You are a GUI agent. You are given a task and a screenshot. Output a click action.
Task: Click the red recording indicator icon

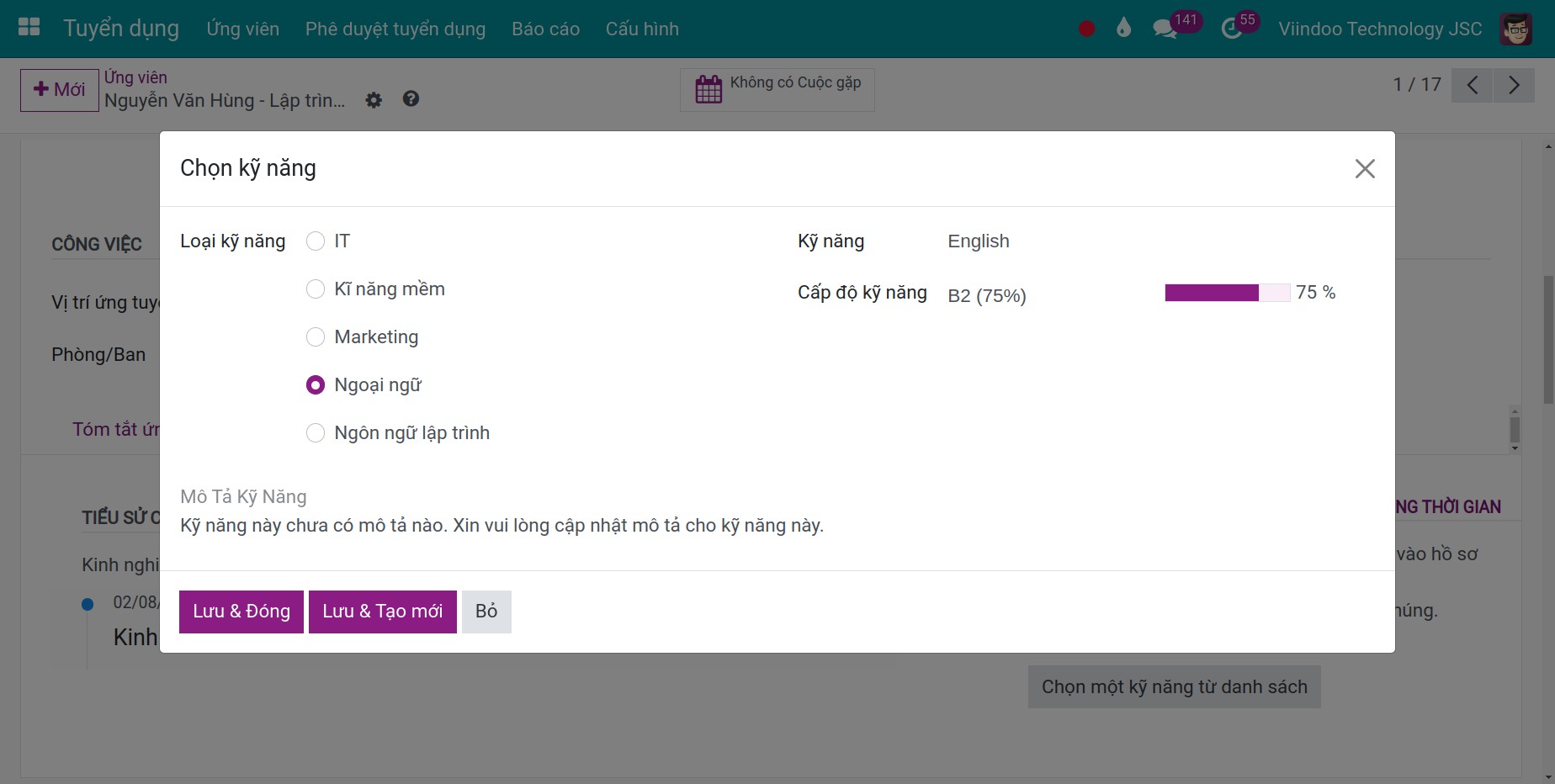tap(1086, 29)
